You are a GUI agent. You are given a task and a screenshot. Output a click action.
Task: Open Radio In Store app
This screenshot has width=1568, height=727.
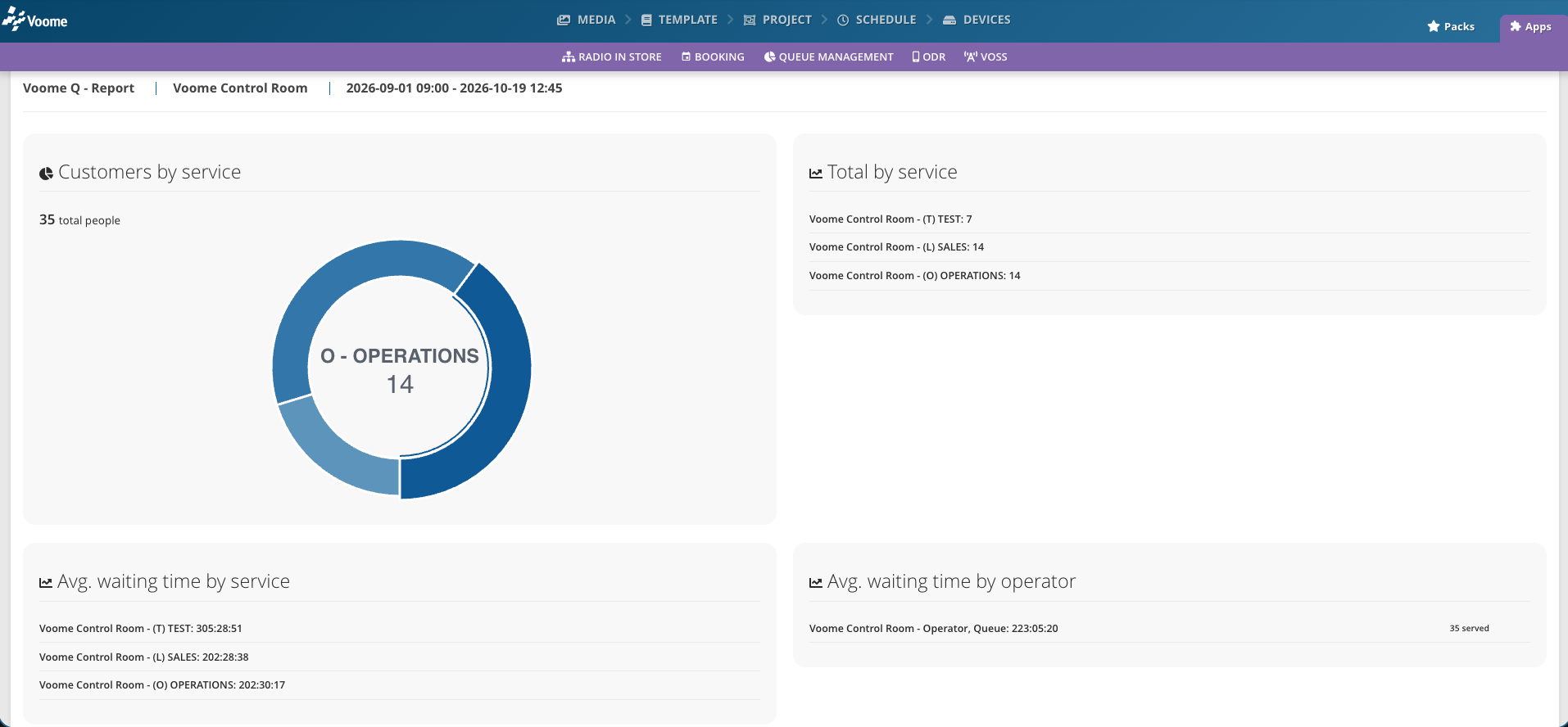coord(612,56)
